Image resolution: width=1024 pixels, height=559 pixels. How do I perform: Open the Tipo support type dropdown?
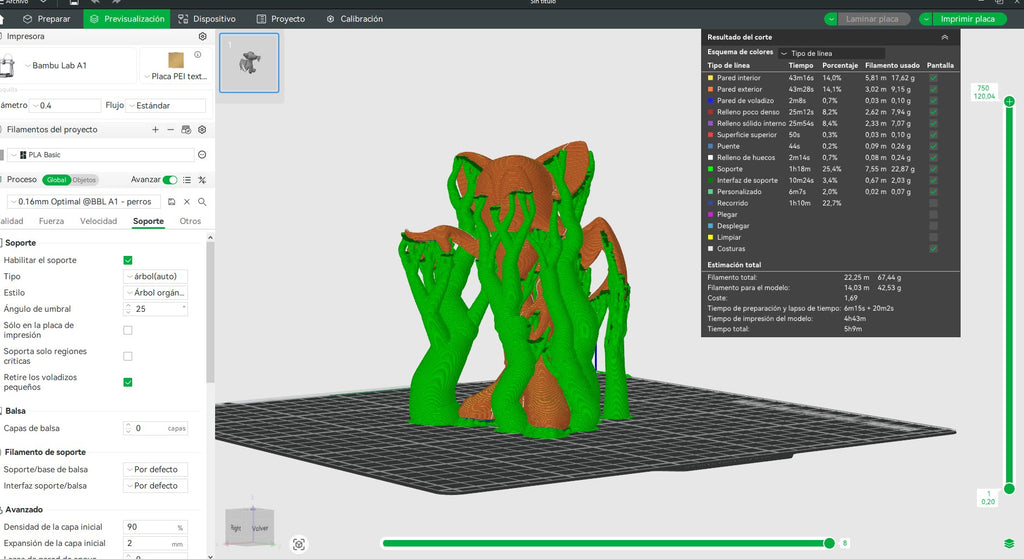point(155,276)
